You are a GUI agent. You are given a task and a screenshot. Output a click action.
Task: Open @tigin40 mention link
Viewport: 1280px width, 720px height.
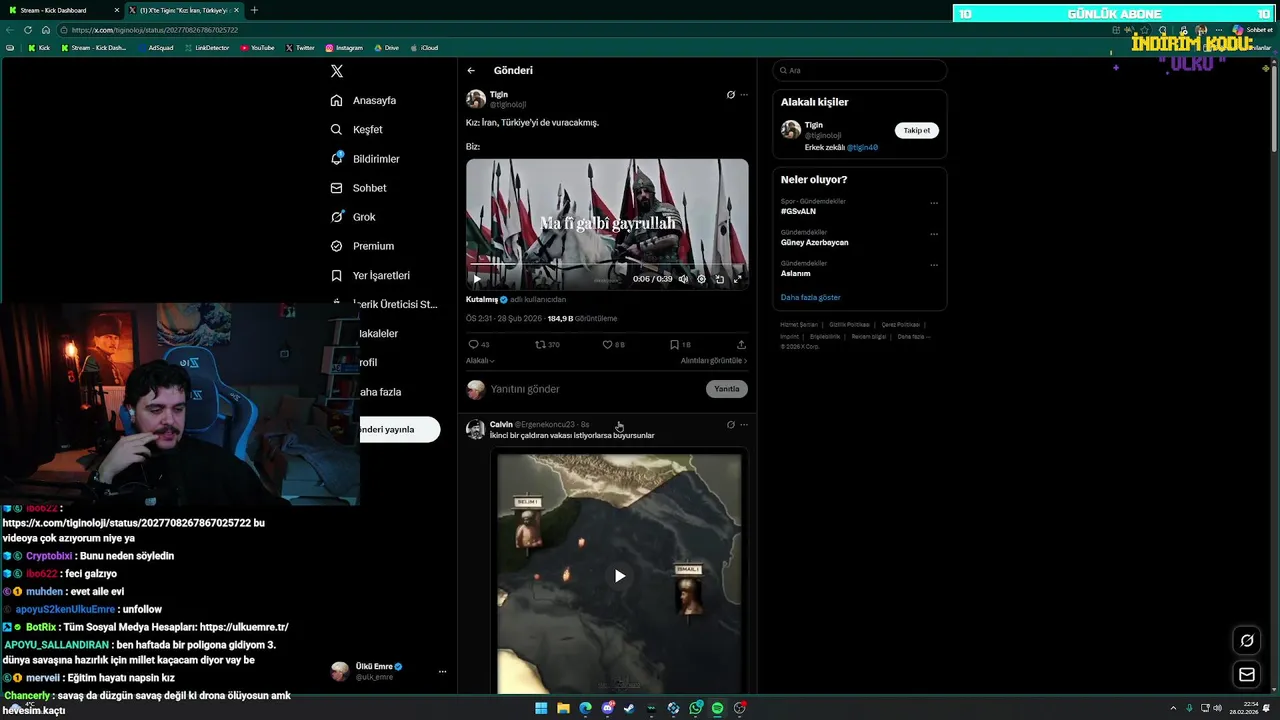pos(862,148)
